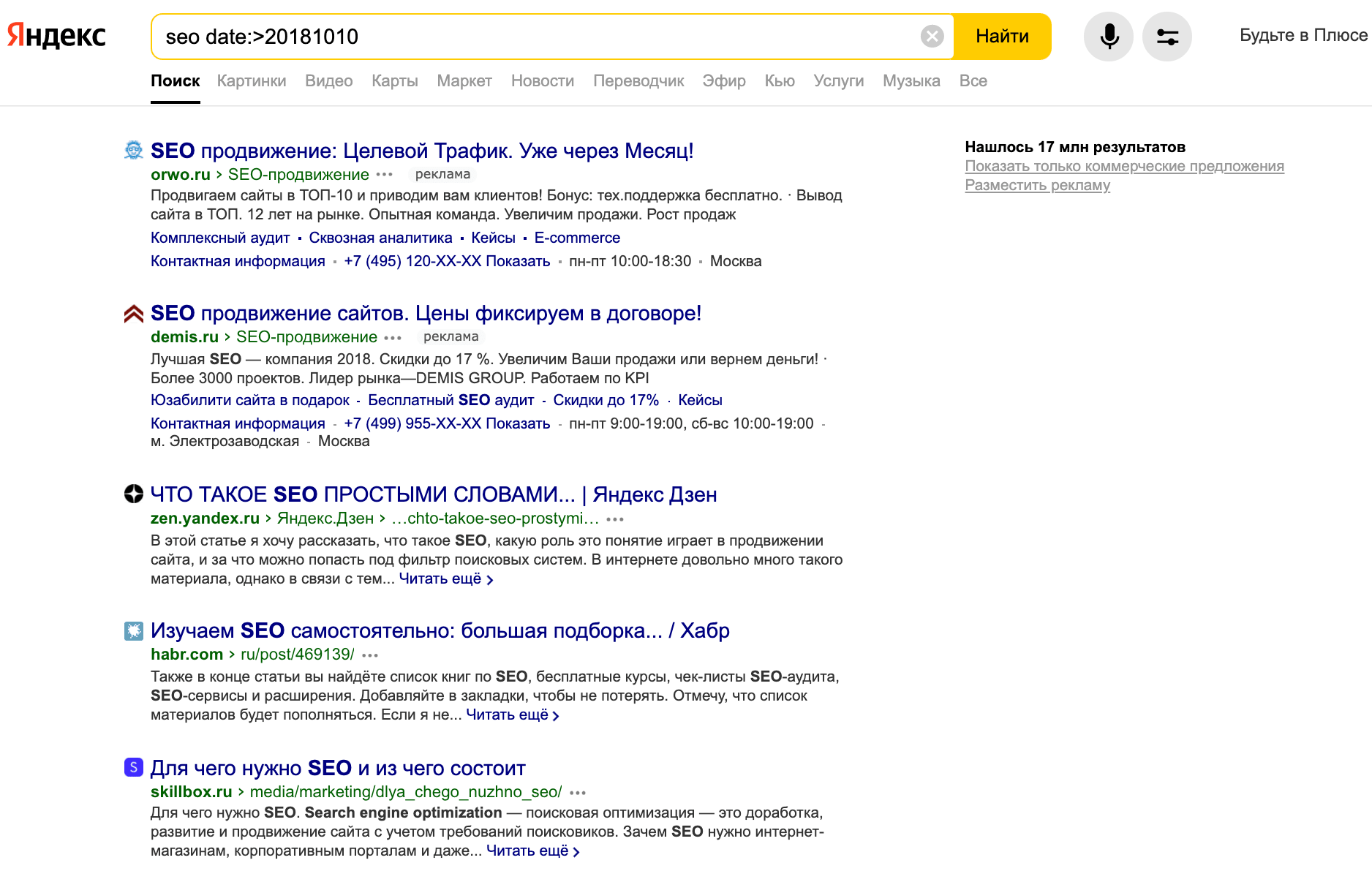
Task: Open E-commerce sitelink
Action: (x=577, y=238)
